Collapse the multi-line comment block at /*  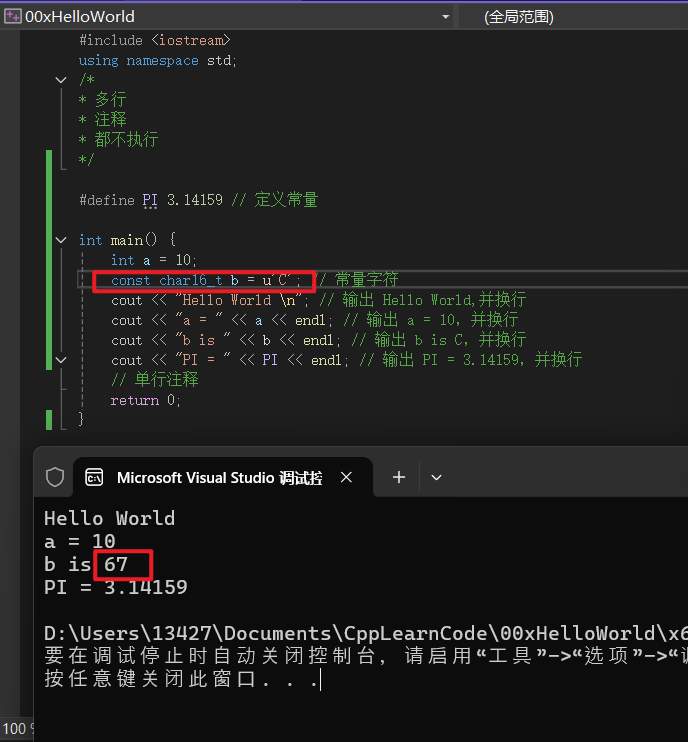coord(61,80)
